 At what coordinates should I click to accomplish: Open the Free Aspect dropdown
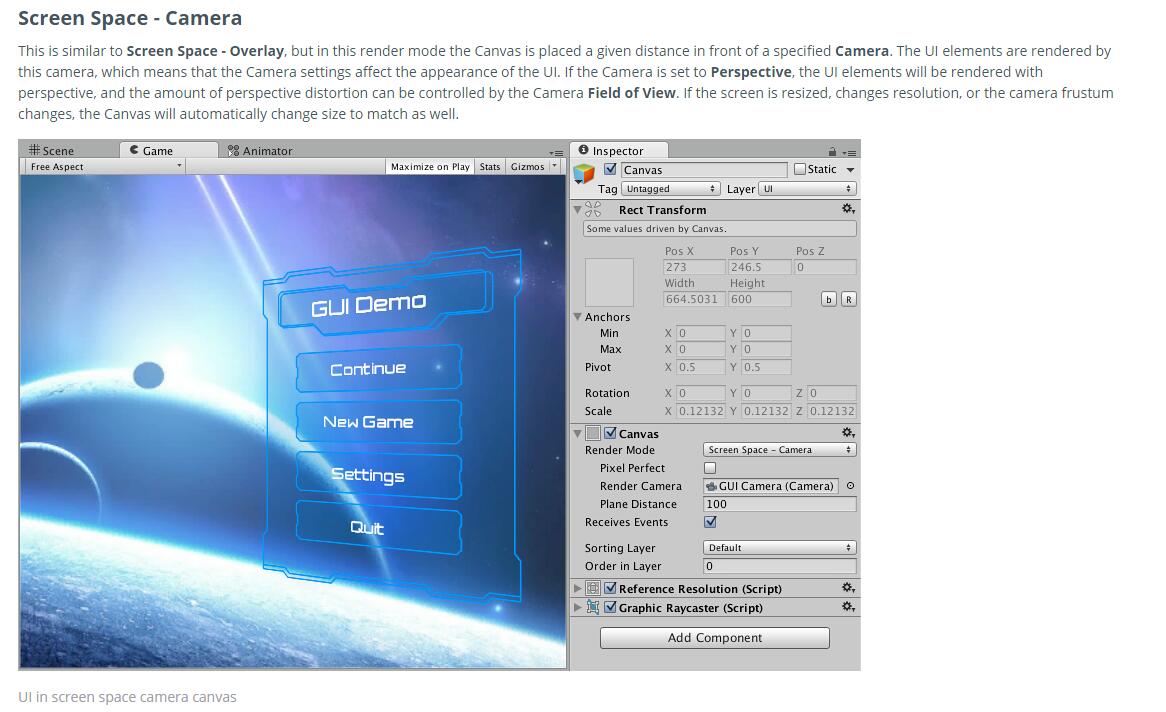104,167
